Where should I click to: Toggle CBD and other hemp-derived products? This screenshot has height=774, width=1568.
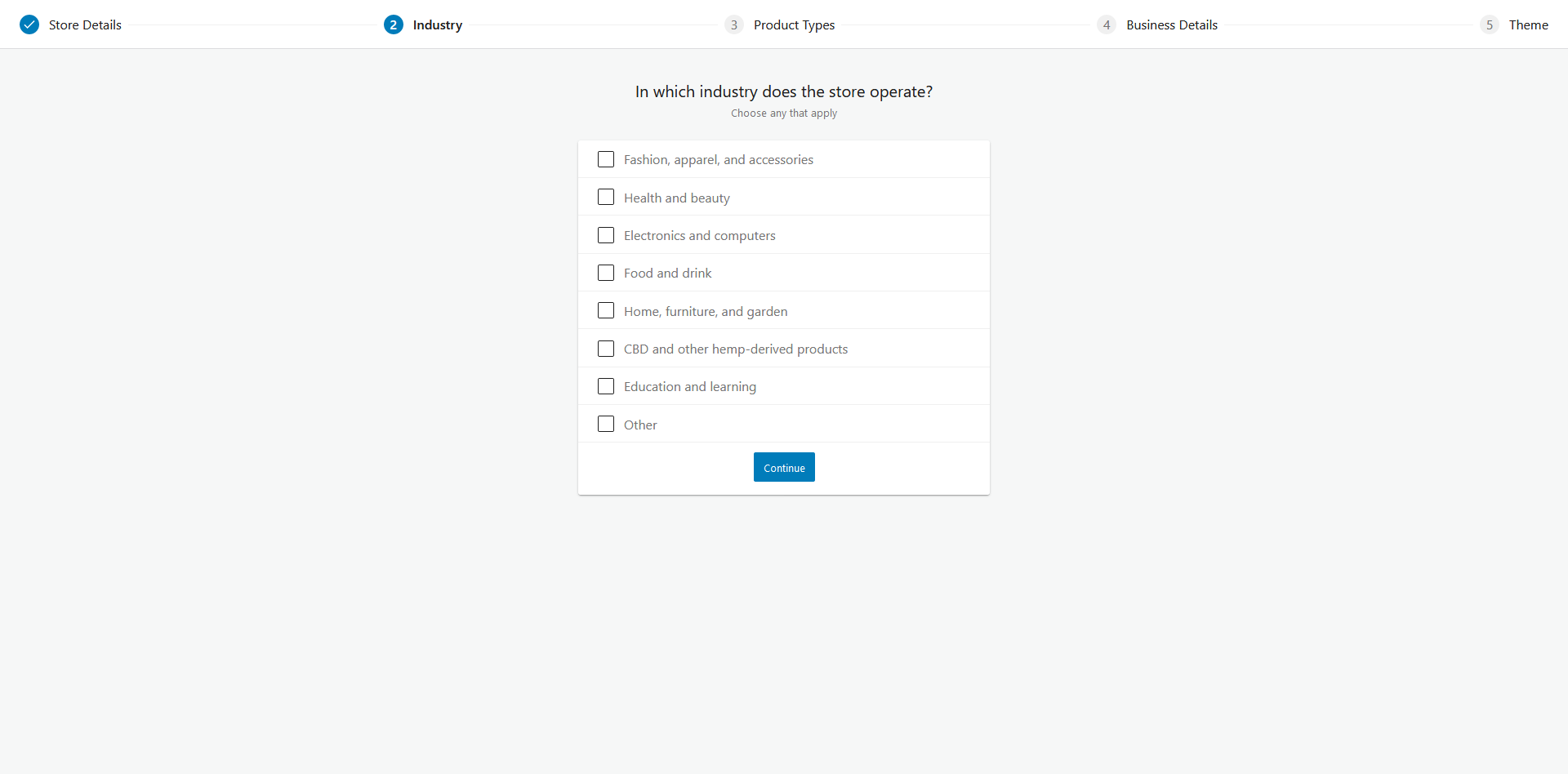[606, 349]
